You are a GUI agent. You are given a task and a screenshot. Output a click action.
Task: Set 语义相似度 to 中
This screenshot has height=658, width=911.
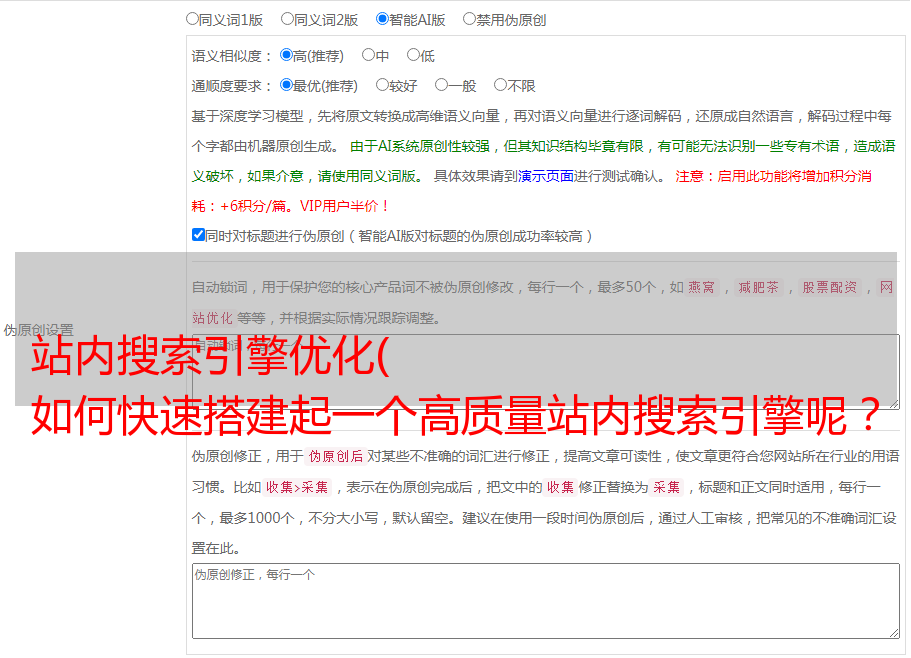[x=368, y=55]
